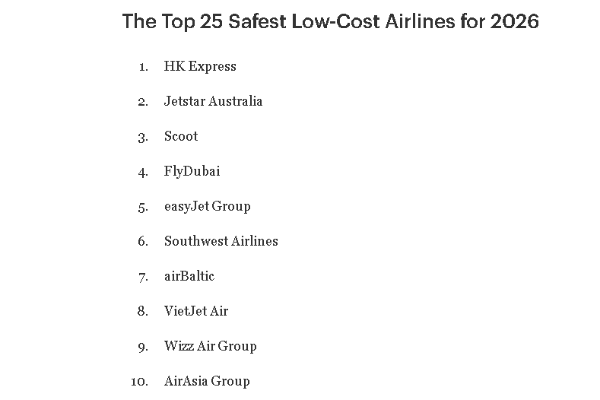The image size is (600, 400).
Task: Click on Jetstar Australia in the list
Action: (x=213, y=102)
